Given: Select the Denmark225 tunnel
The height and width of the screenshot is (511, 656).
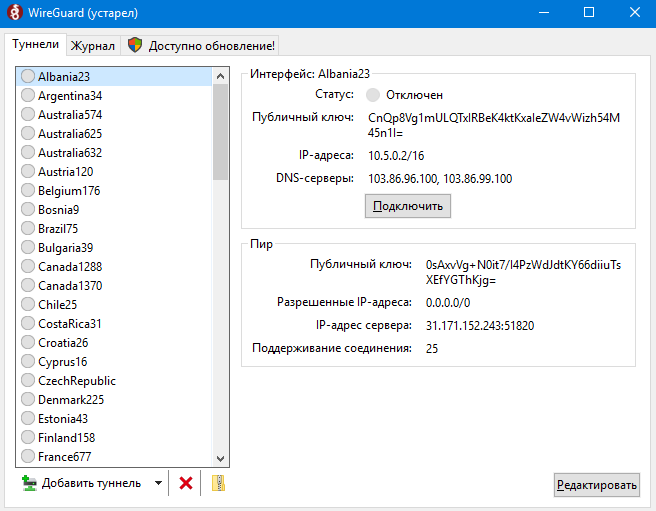Looking at the screenshot, I should point(114,400).
